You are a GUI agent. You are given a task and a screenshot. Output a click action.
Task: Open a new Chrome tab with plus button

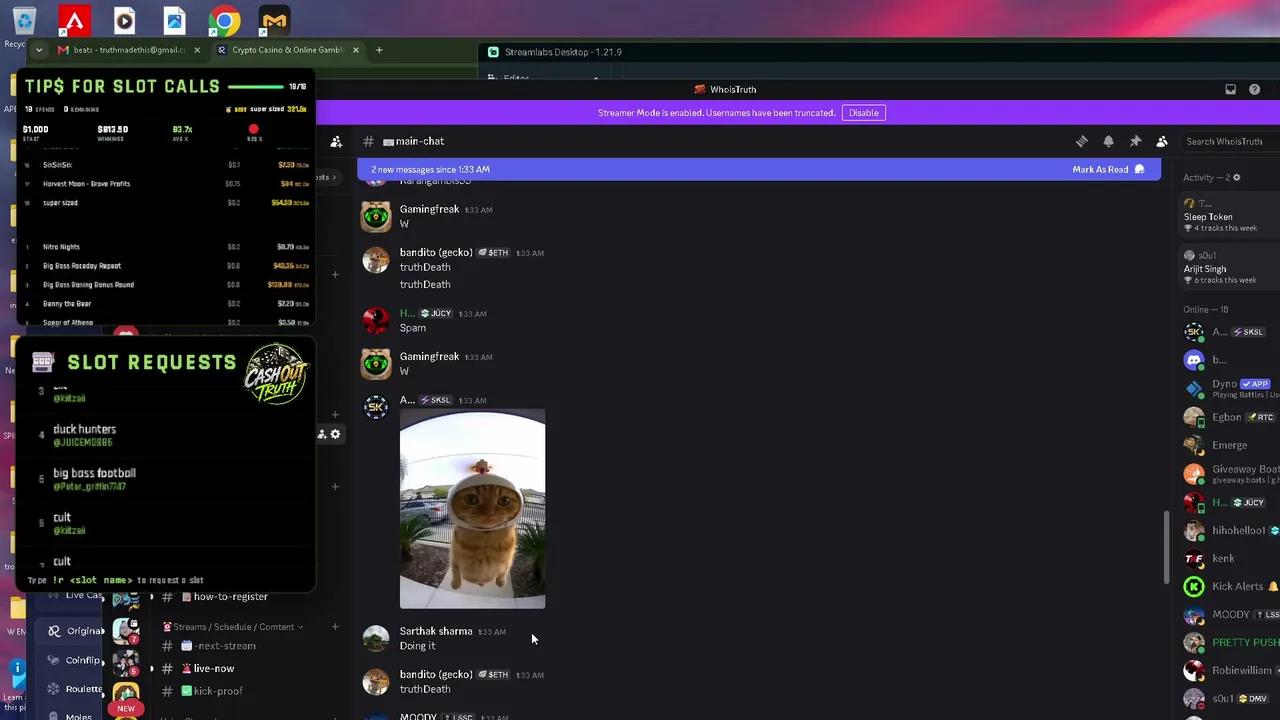point(379,50)
